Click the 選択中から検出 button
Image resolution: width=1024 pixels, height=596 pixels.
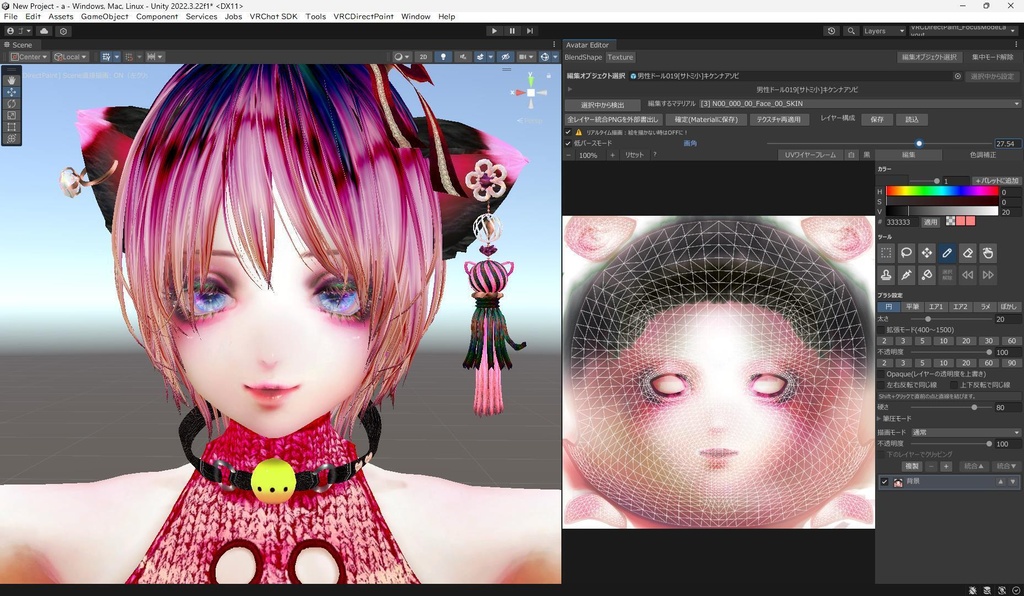coord(602,104)
